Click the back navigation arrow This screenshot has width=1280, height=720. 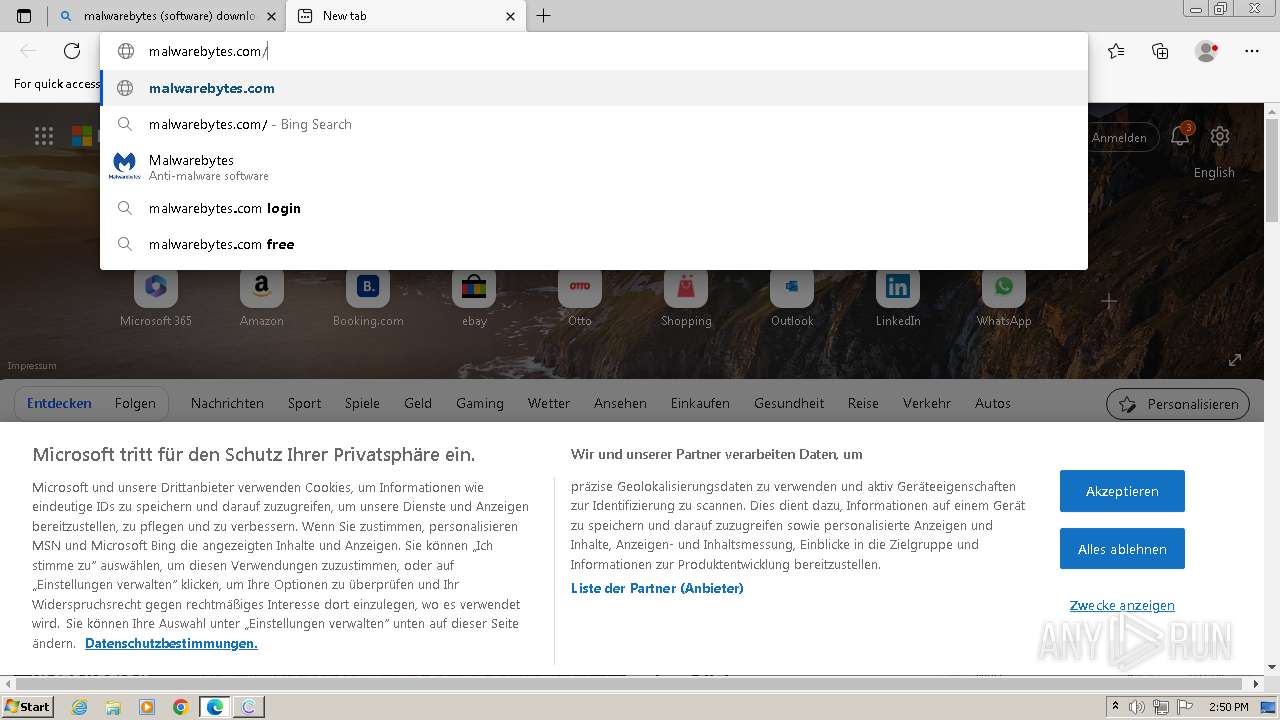pos(28,51)
